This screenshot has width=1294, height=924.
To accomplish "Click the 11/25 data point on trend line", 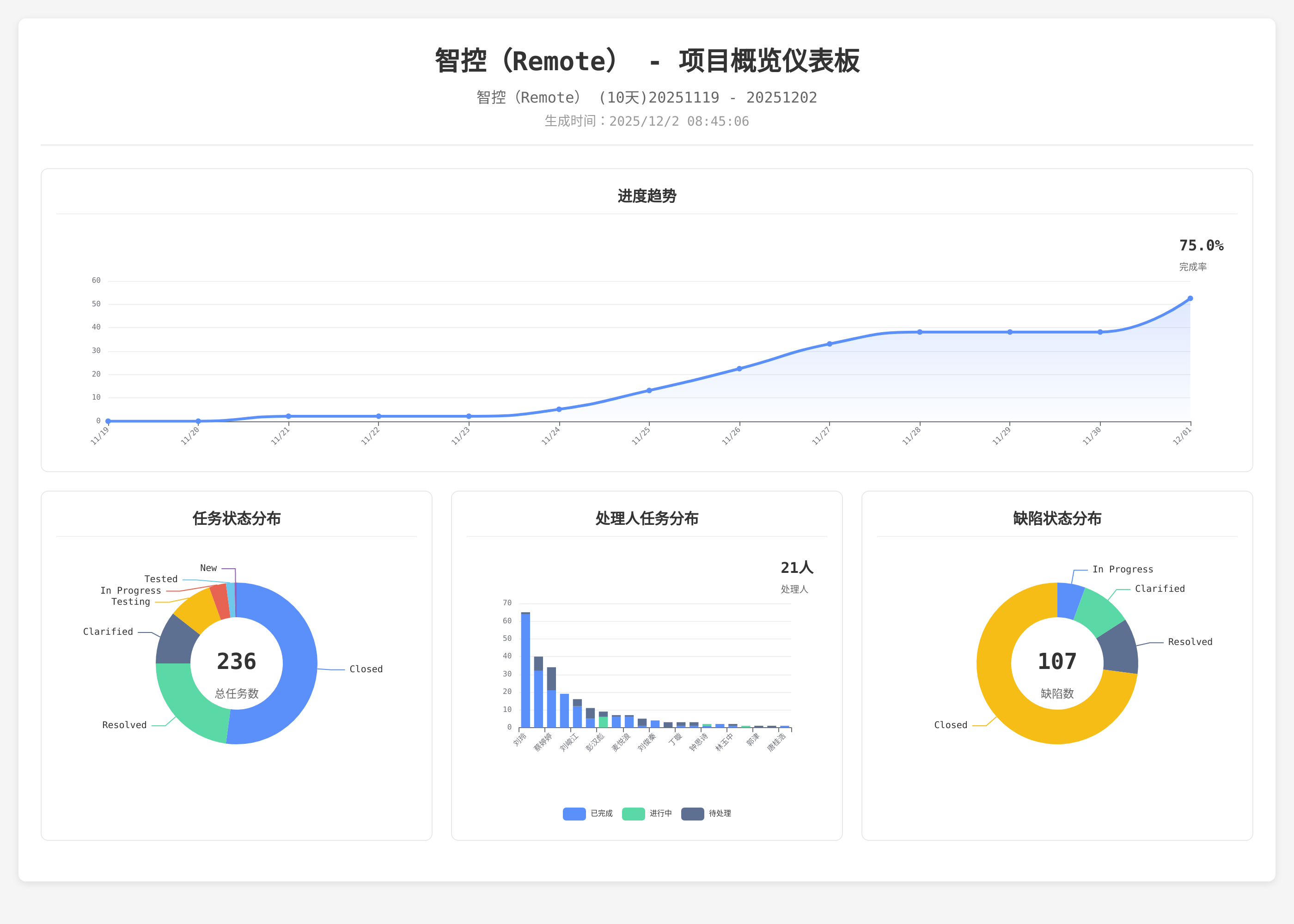I will [x=649, y=390].
